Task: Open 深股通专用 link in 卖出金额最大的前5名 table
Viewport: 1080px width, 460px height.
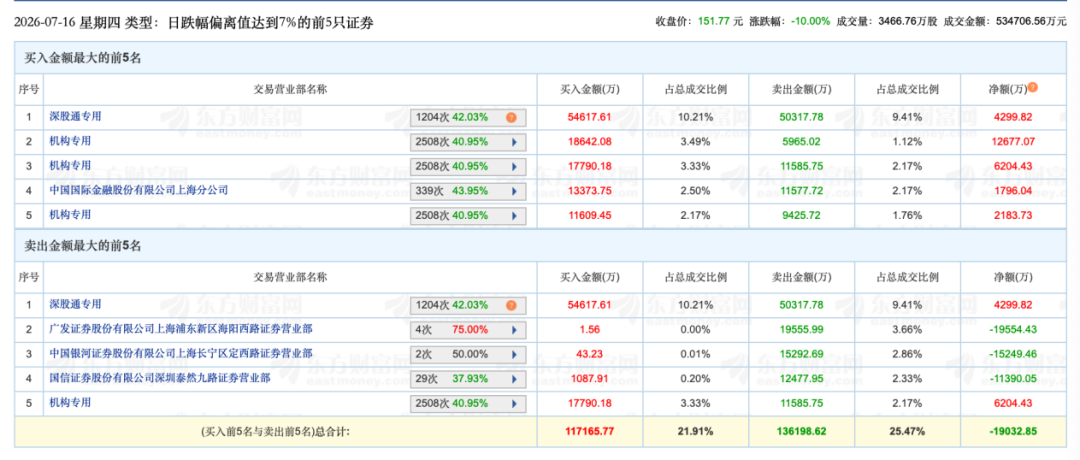Action: (x=75, y=304)
